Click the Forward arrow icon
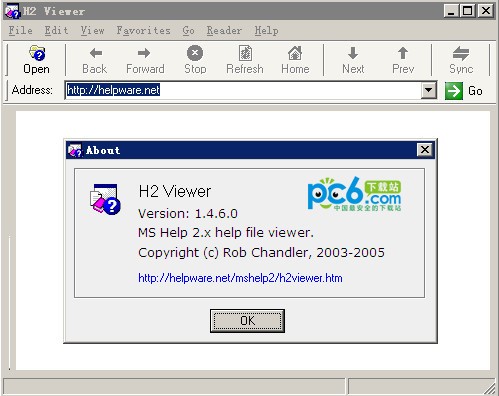 [144, 53]
